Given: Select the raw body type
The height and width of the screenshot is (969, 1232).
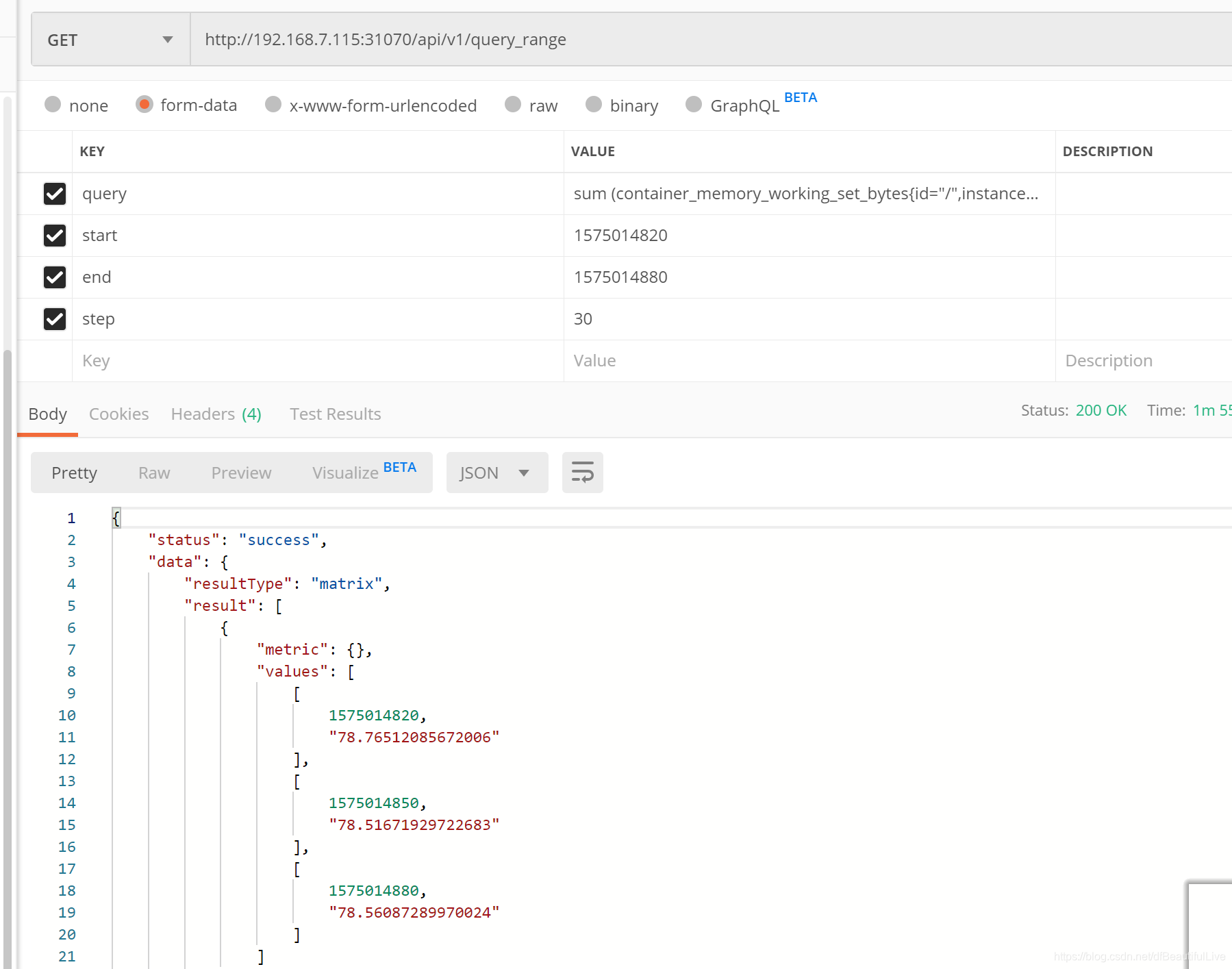Looking at the screenshot, I should pos(513,104).
